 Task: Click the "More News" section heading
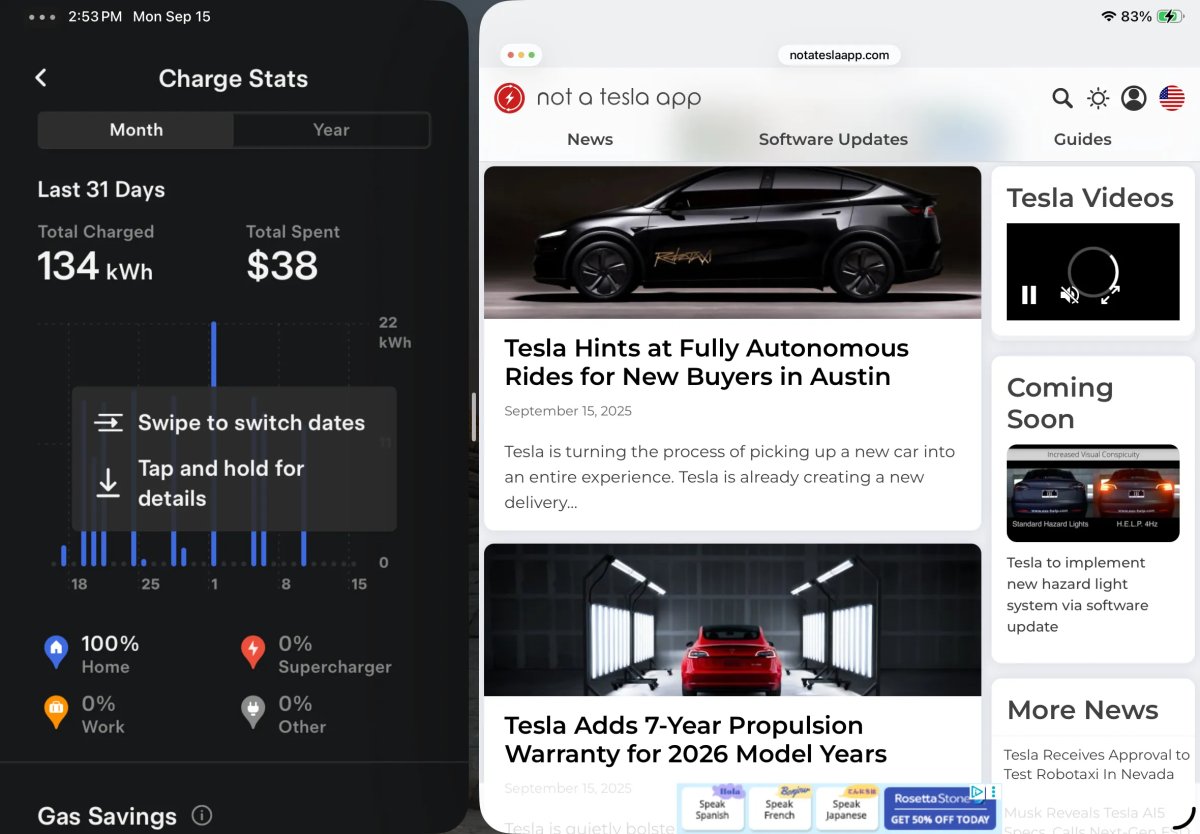1083,710
